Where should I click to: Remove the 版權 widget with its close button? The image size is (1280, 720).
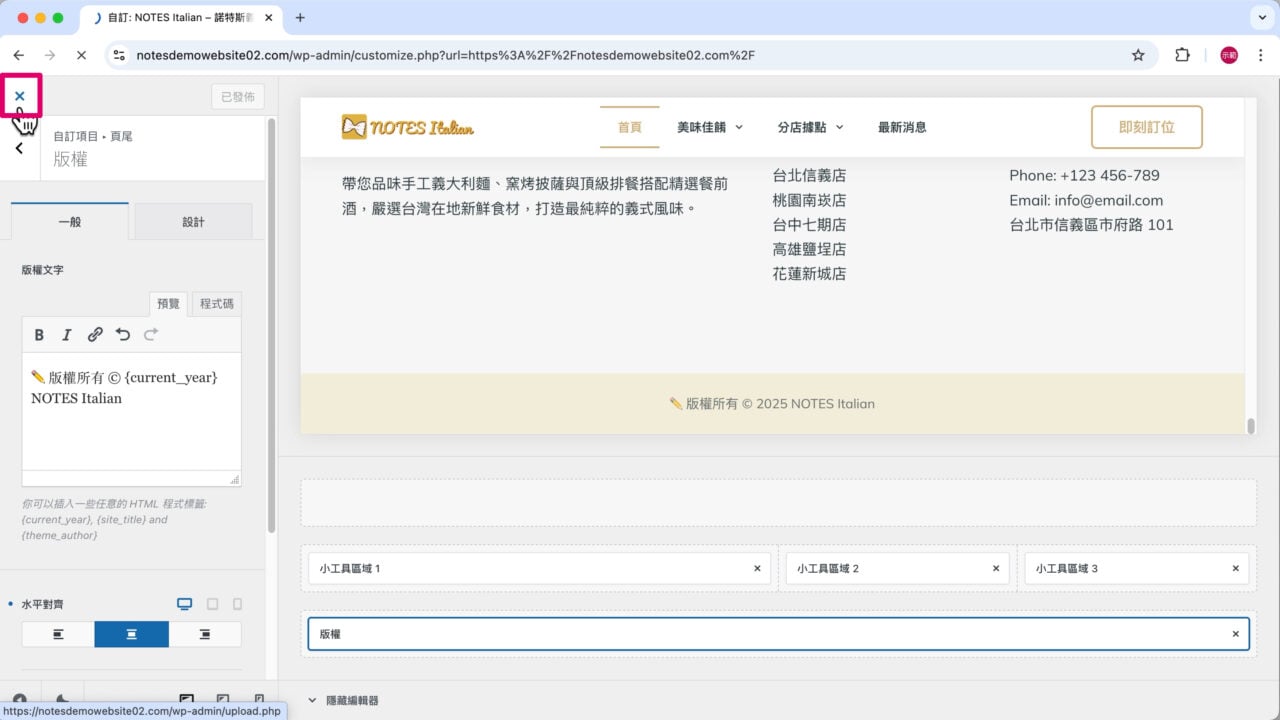pos(1235,633)
